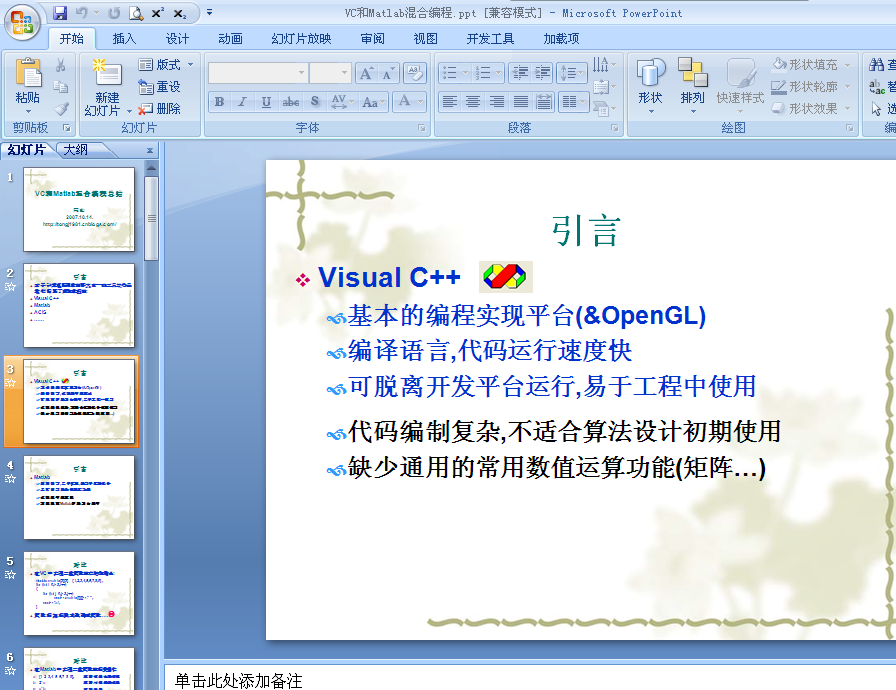The width and height of the screenshot is (896, 690).
Task: Click the Paste (粘贴) clipboard icon
Action: pos(28,74)
